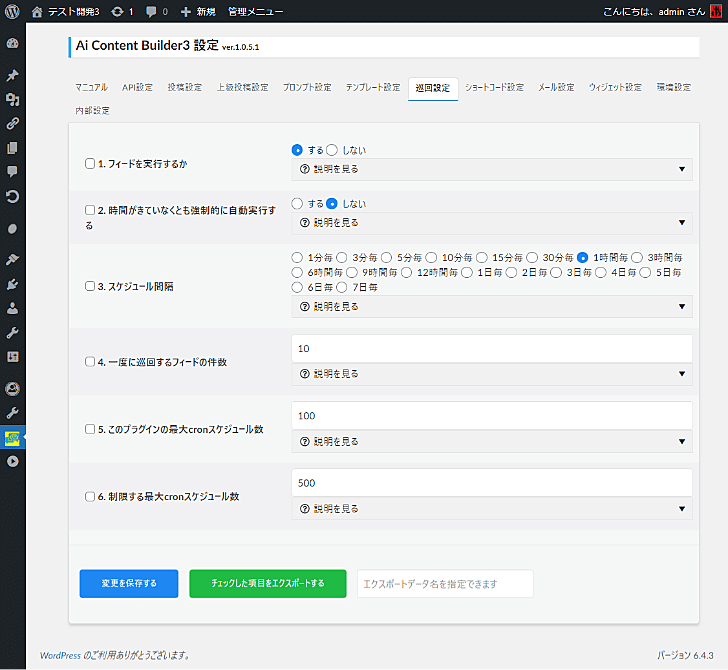728x670 pixels.
Task: Switch to 内部設定 tab
Action: [x=92, y=111]
